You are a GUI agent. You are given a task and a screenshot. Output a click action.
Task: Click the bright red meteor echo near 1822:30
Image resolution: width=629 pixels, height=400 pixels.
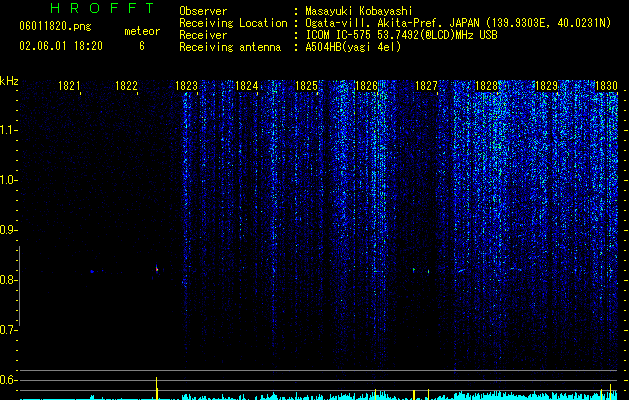157,269
